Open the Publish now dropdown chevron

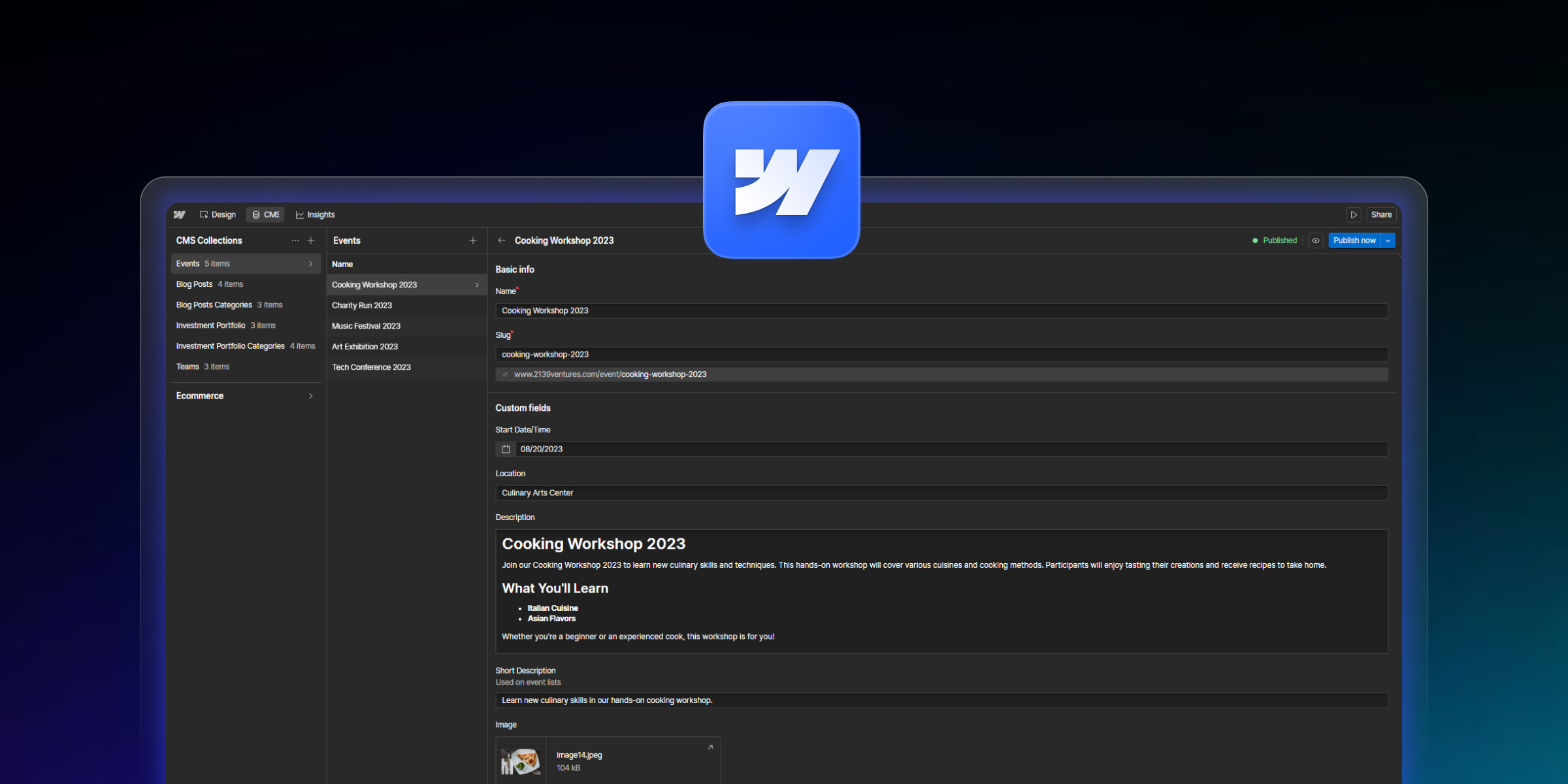pos(1388,240)
